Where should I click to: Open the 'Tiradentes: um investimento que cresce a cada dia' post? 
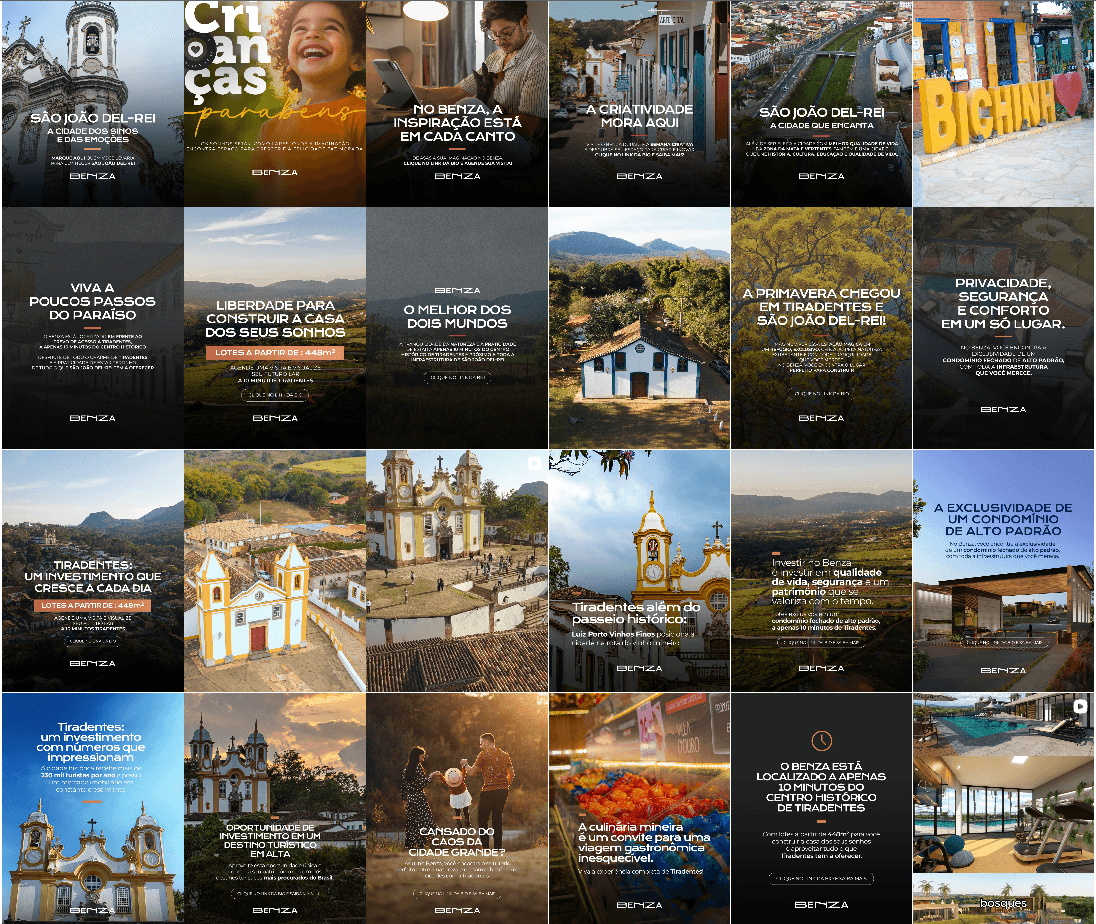point(92,571)
